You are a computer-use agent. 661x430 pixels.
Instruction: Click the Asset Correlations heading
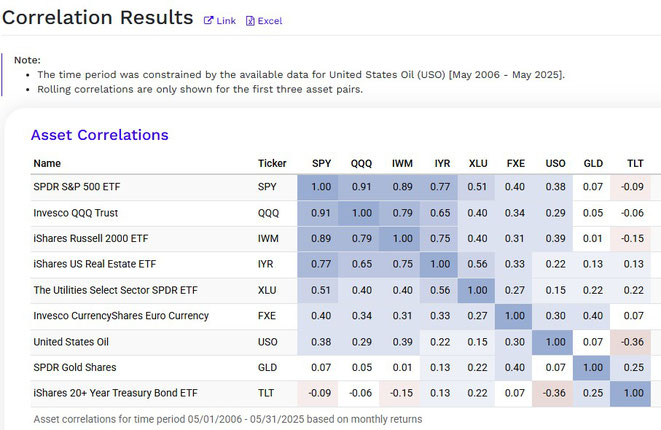coord(99,135)
